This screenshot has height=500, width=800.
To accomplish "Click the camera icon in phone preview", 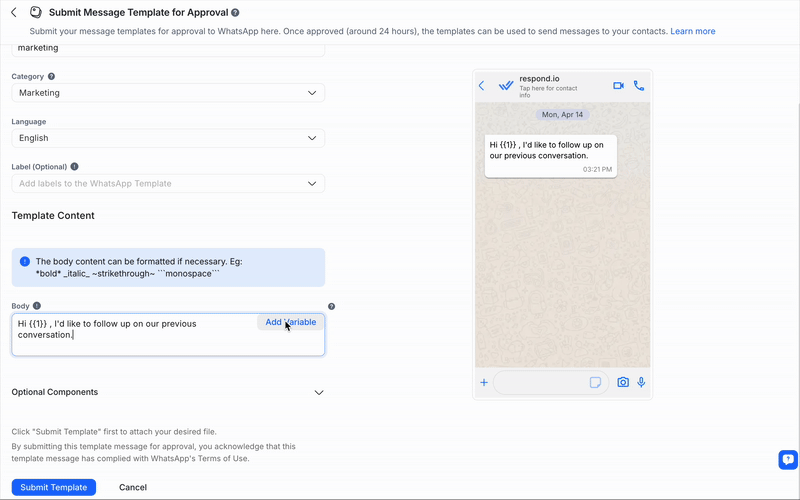I will (623, 382).
